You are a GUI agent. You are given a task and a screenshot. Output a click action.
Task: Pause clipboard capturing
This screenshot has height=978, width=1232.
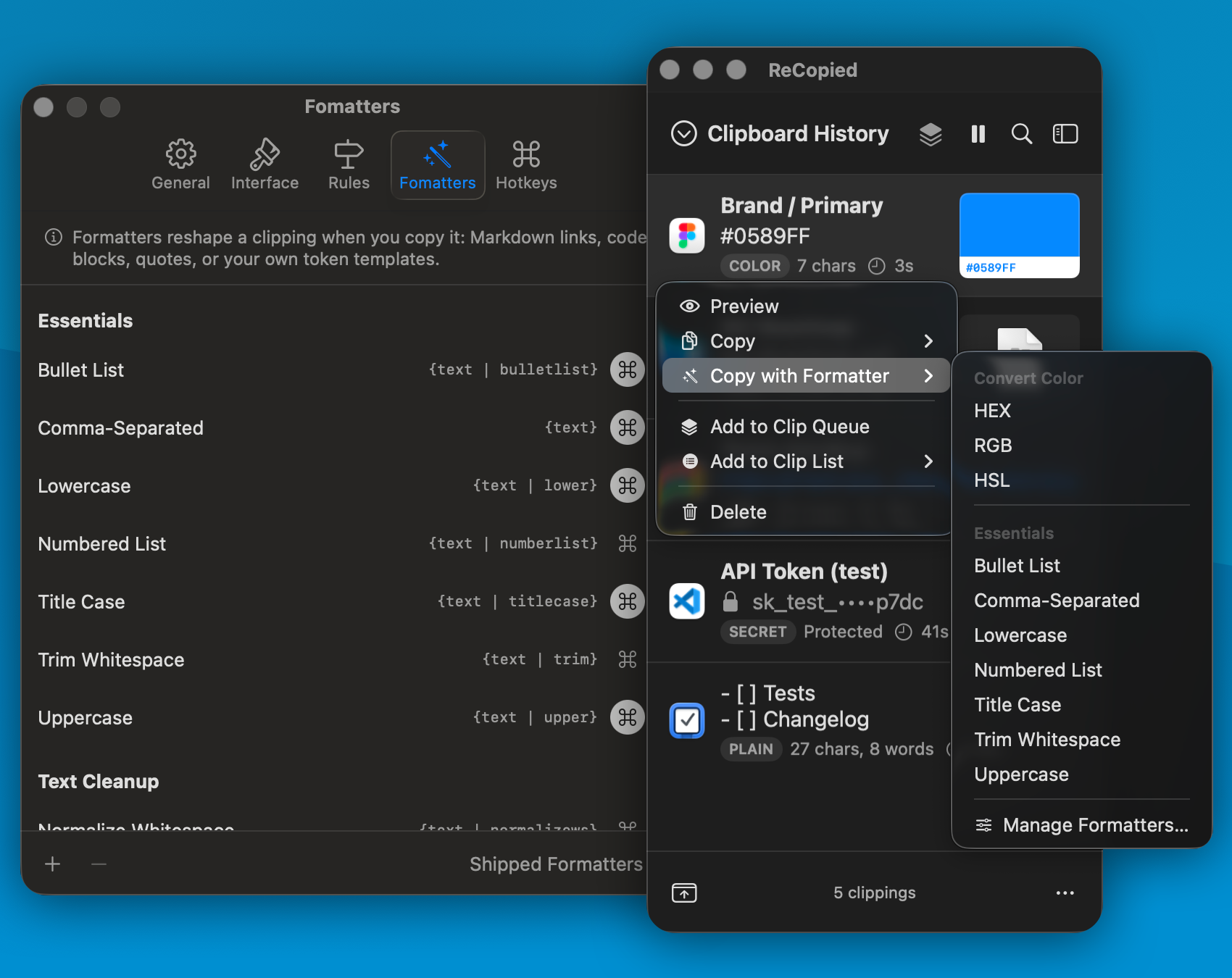978,134
